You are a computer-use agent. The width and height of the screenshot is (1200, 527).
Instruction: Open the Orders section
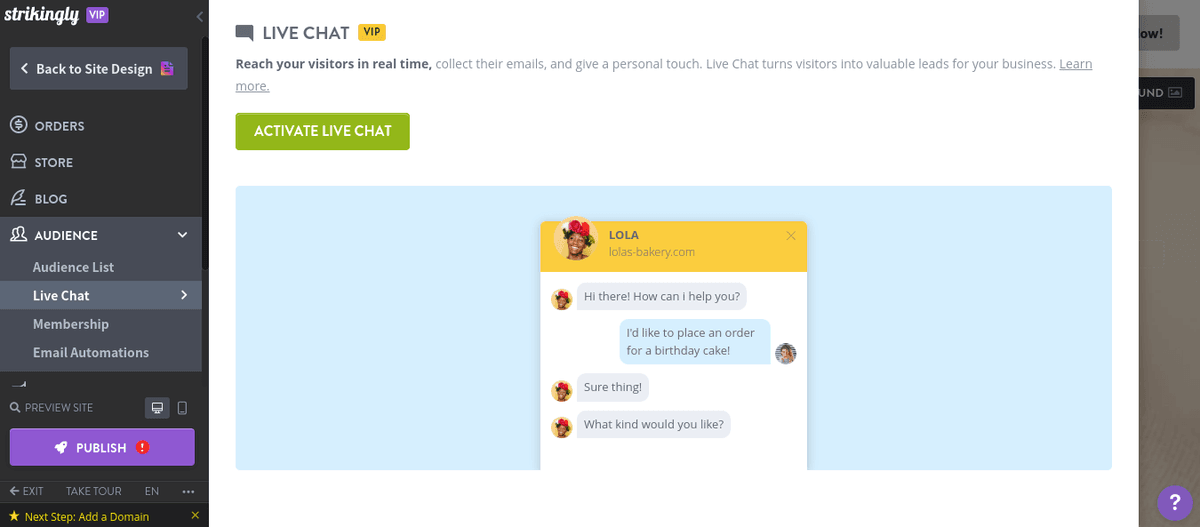click(60, 126)
